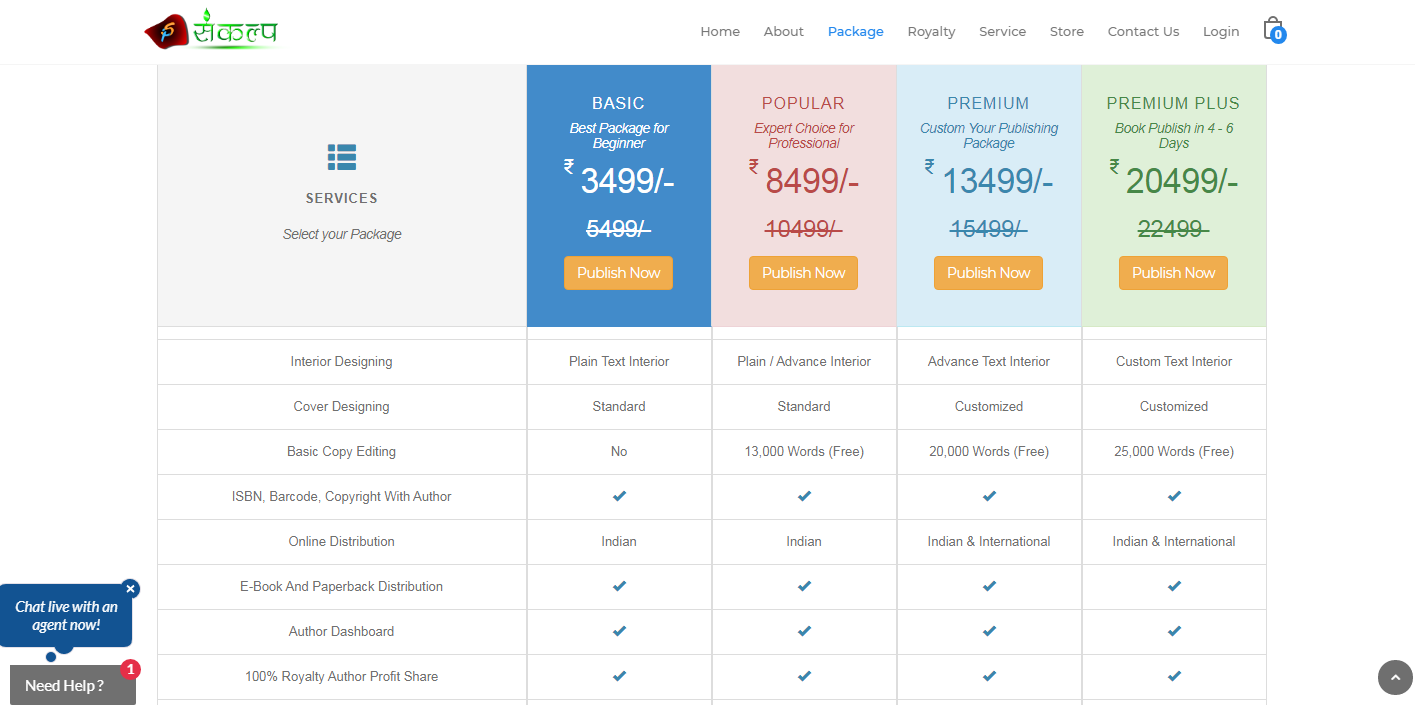Click the Sankalp logo in header
The image size is (1415, 705).
pos(212,31)
